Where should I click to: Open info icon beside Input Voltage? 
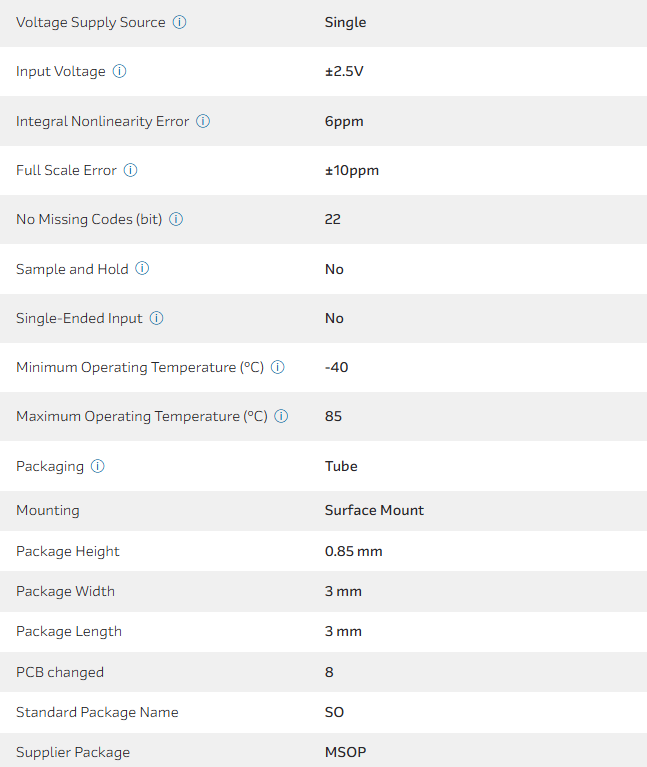[119, 71]
